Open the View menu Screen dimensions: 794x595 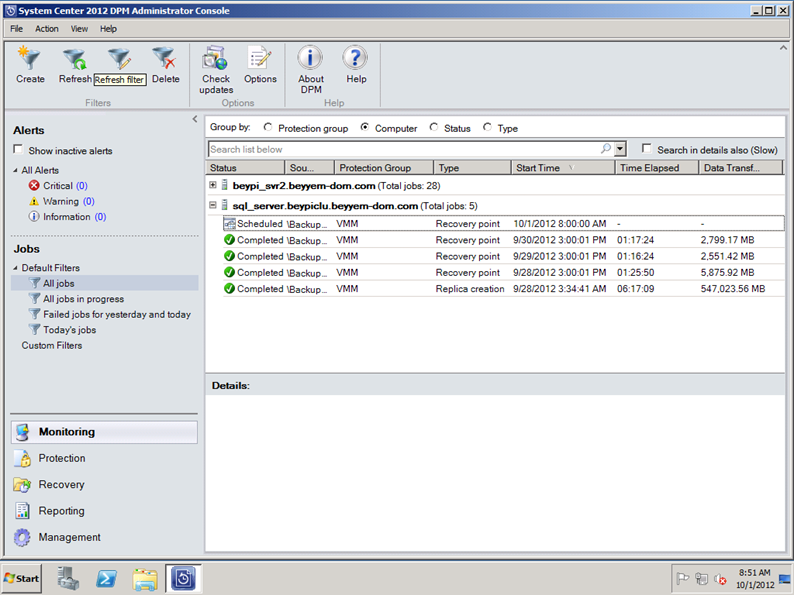click(79, 29)
